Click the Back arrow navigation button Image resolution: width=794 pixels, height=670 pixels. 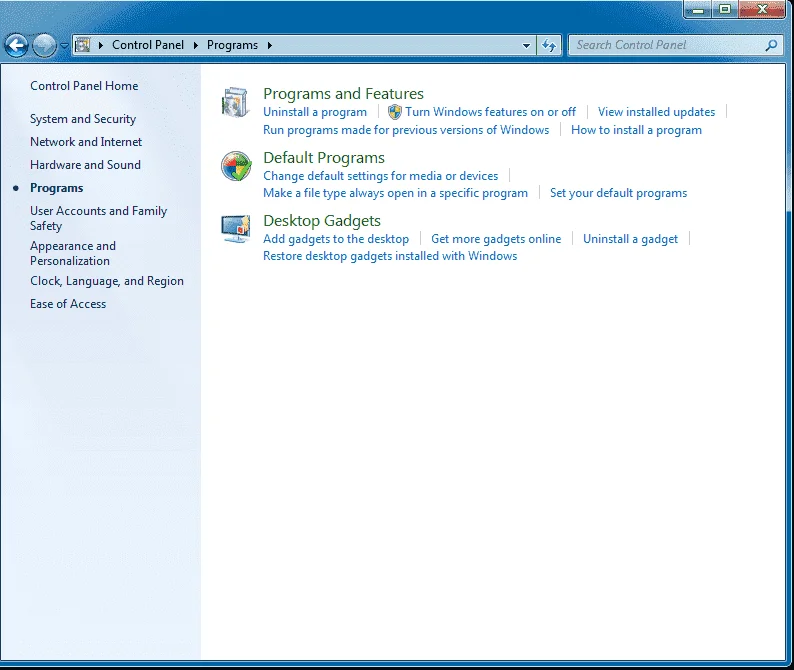point(16,46)
